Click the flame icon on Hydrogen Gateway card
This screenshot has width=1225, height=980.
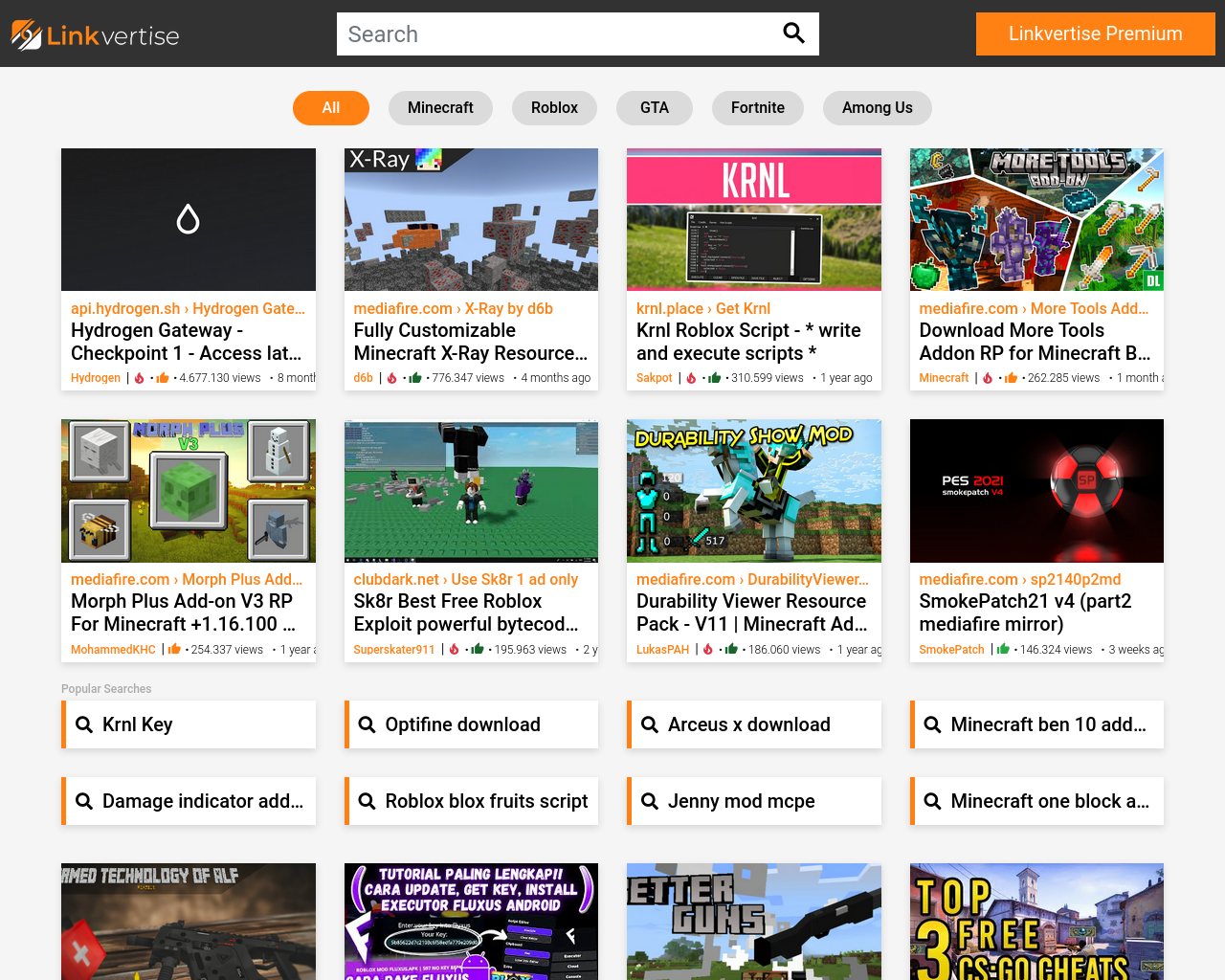[140, 378]
